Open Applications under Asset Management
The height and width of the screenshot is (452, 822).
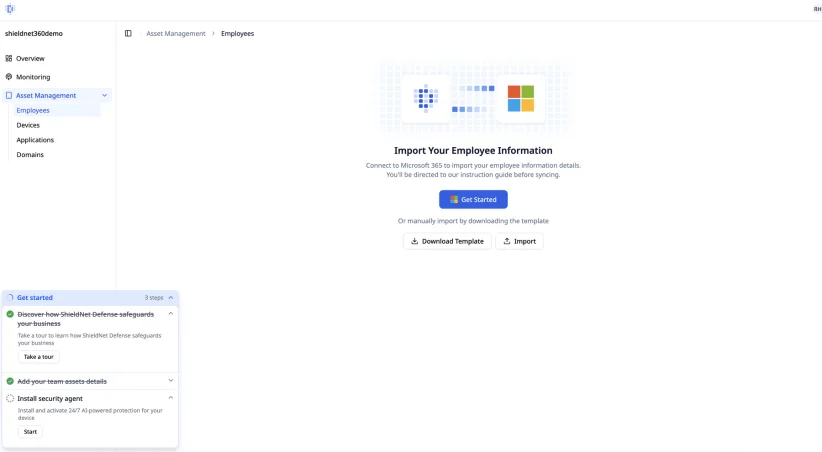[x=35, y=140]
